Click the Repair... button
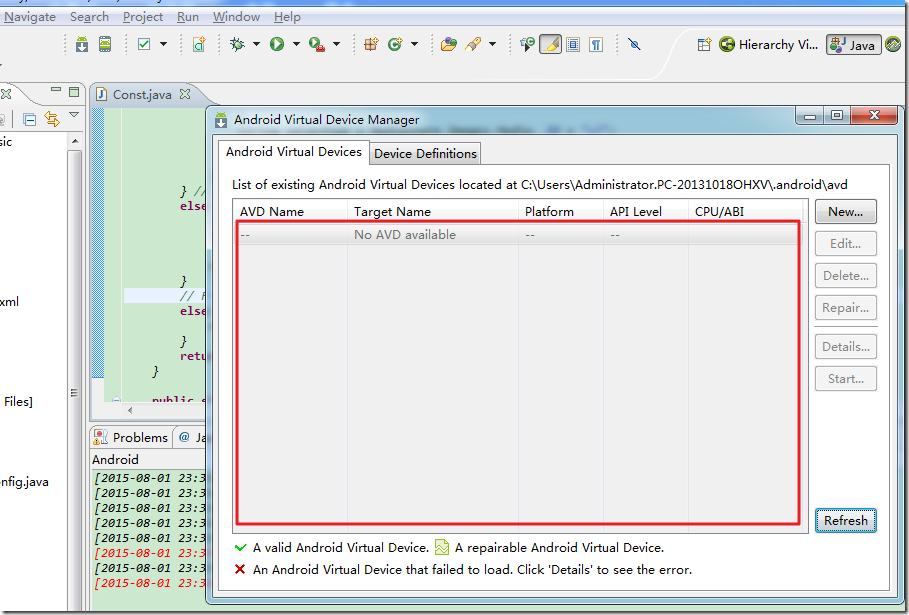909x615 pixels. 846,307
